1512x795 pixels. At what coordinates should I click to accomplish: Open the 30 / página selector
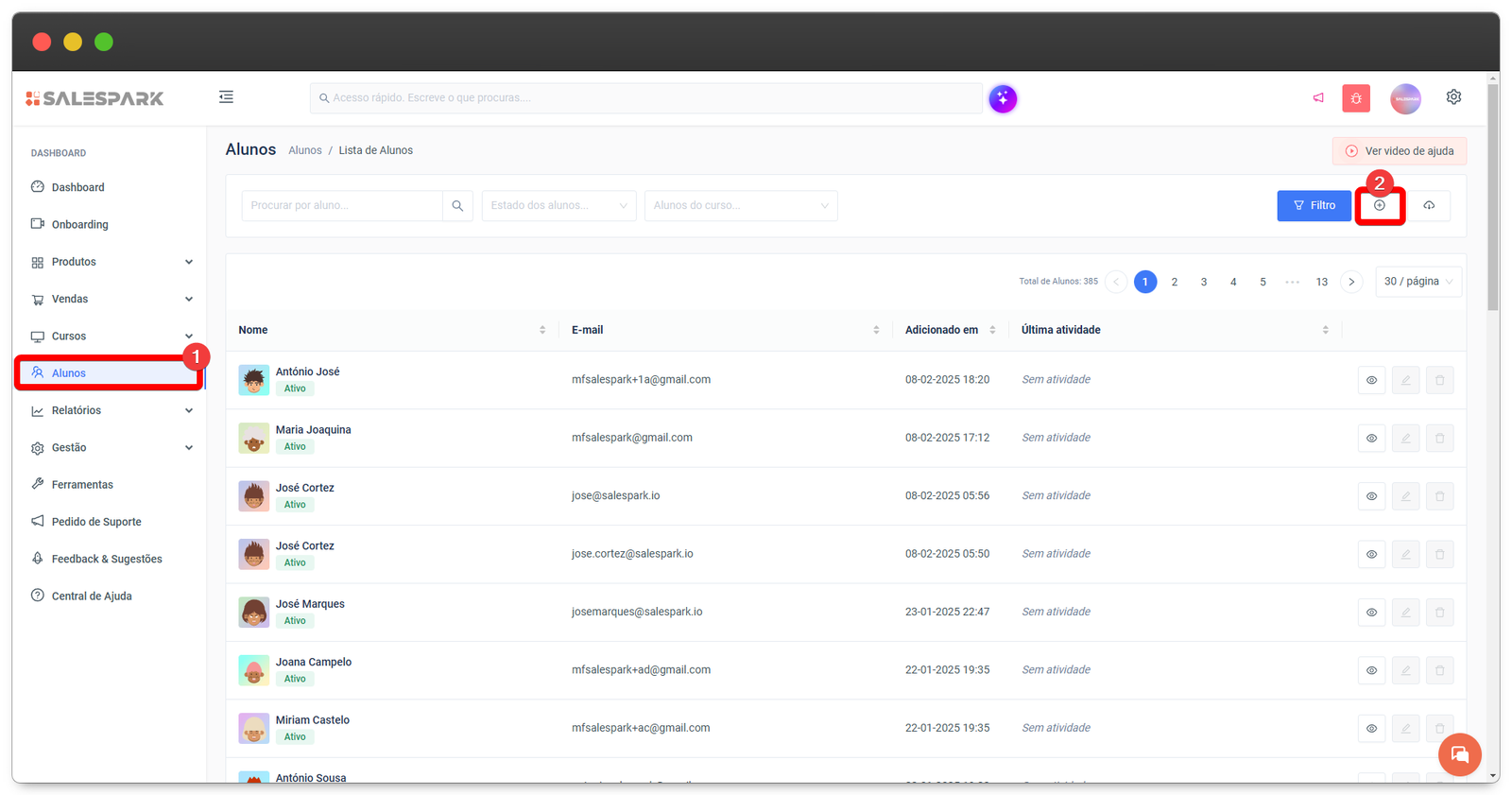[x=1418, y=282]
